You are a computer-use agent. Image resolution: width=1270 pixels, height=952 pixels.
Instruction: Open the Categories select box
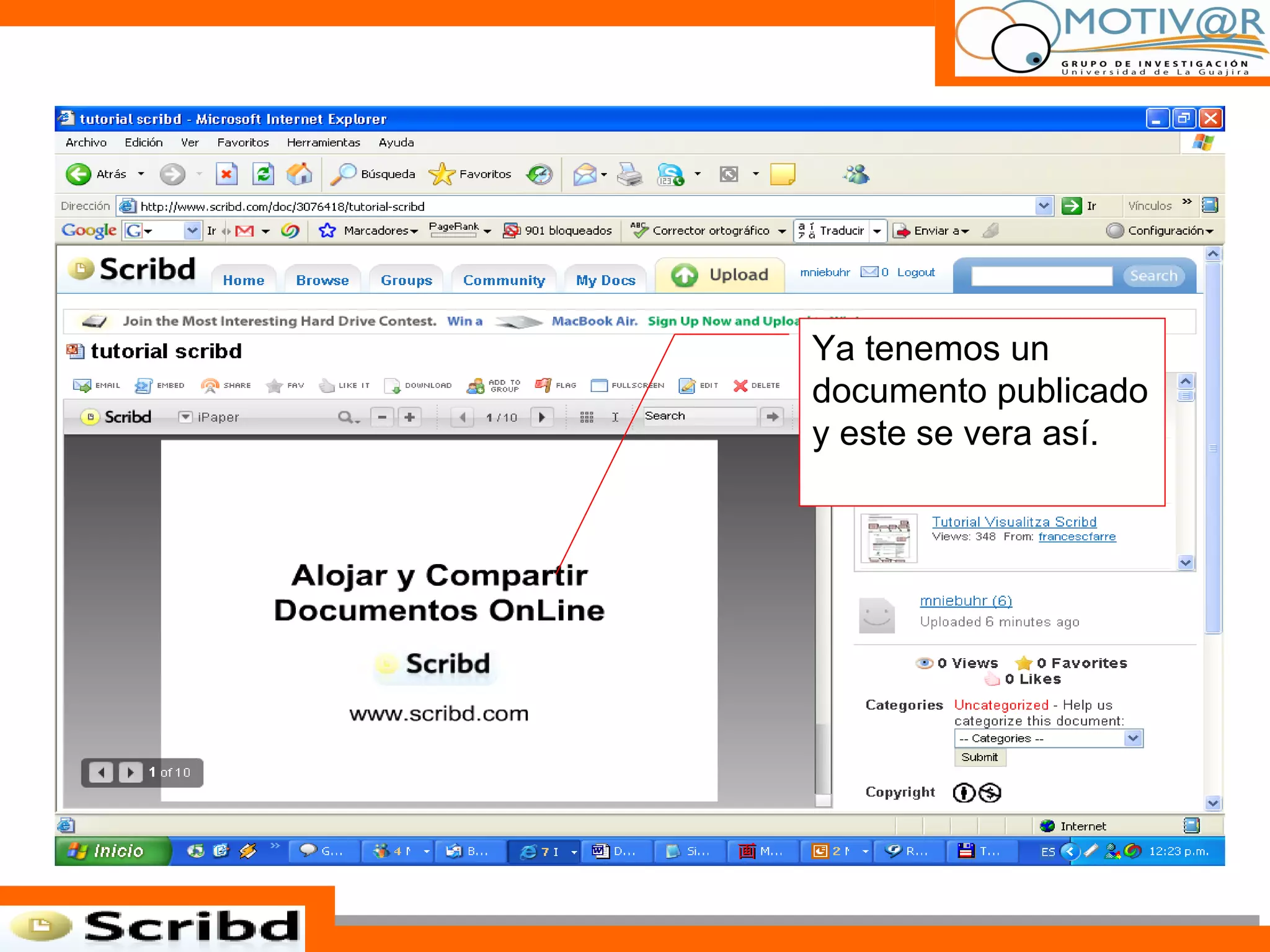1048,738
